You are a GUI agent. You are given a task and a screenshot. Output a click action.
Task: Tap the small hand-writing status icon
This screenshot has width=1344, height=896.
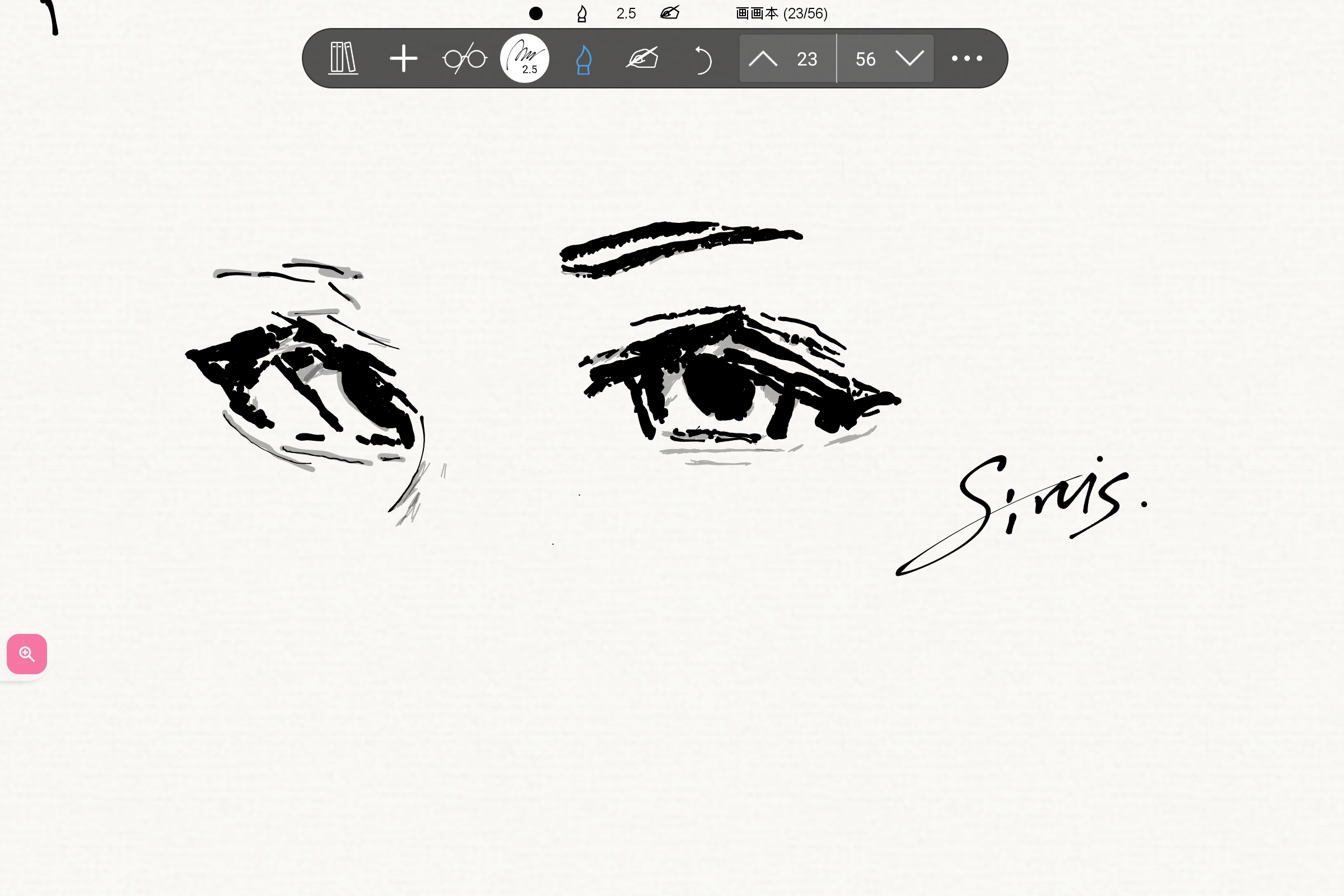tap(670, 12)
